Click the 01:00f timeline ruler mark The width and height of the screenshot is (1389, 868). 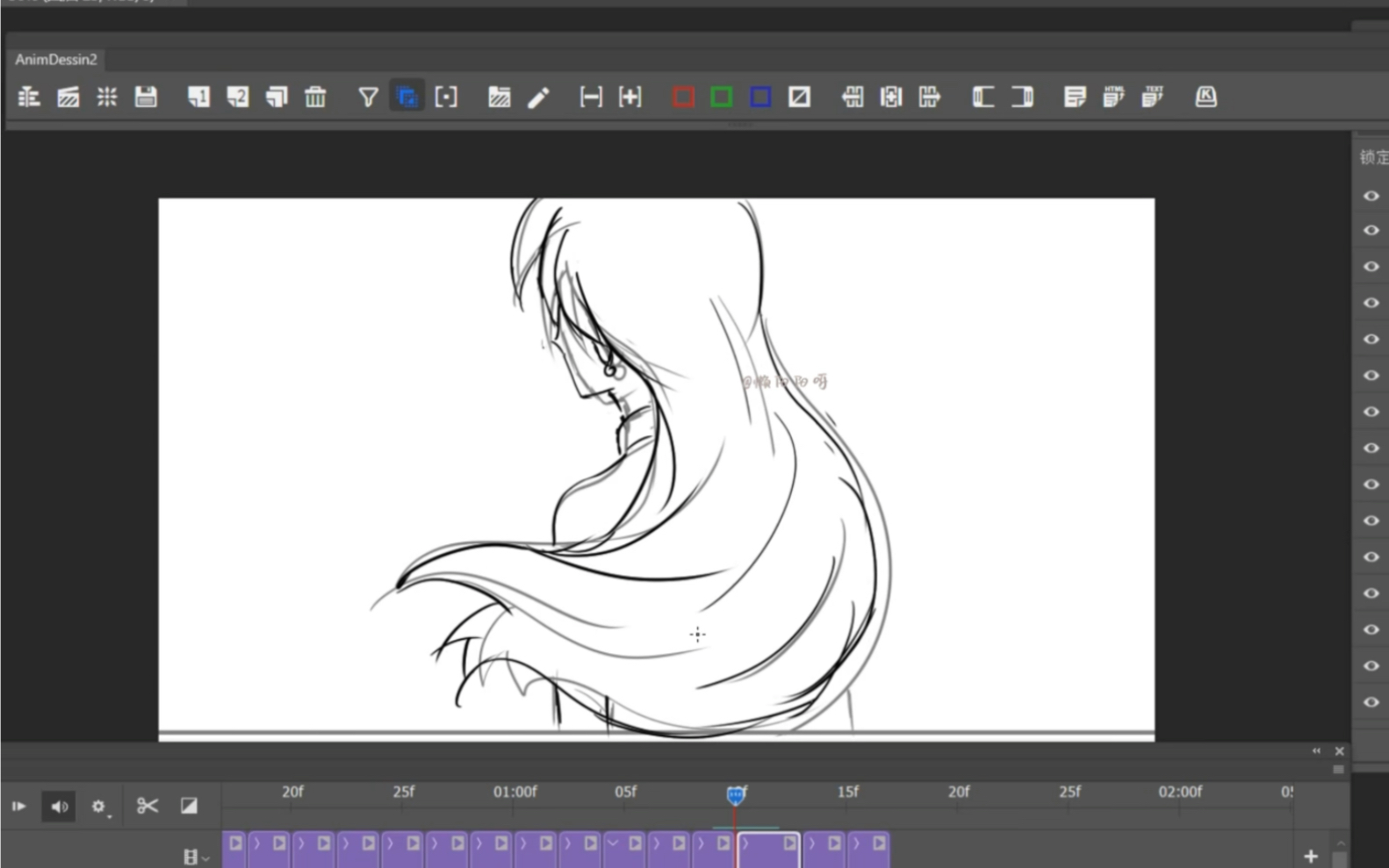tap(515, 792)
